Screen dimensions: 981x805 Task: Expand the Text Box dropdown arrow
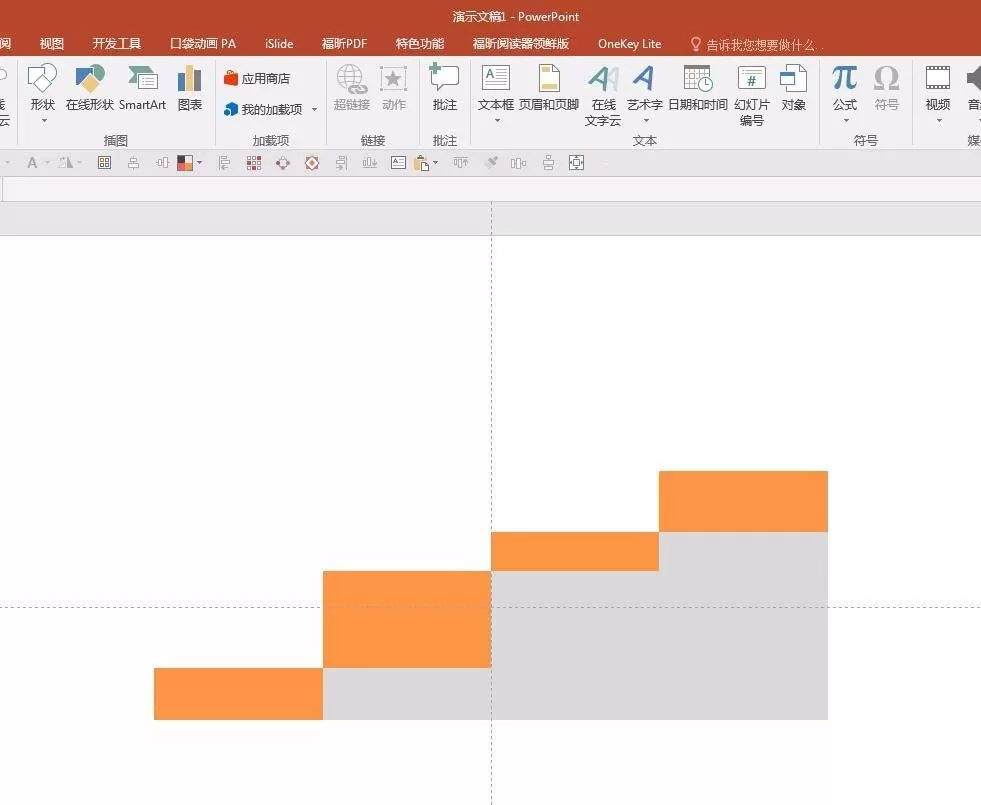point(497,120)
